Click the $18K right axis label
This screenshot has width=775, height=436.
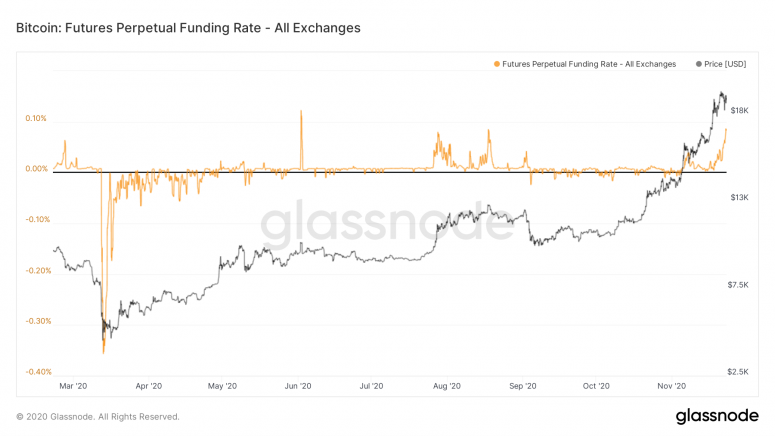click(x=742, y=111)
